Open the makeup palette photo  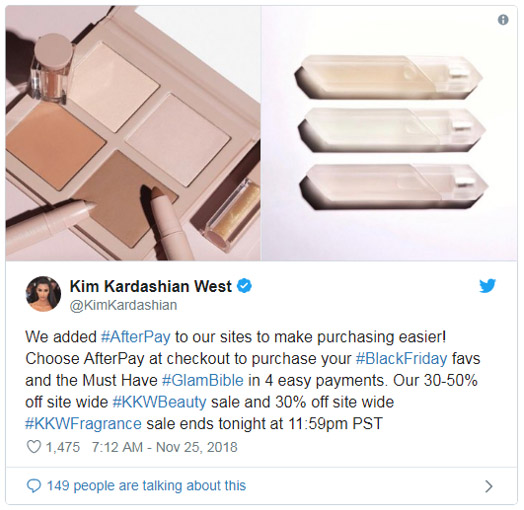coord(133,133)
